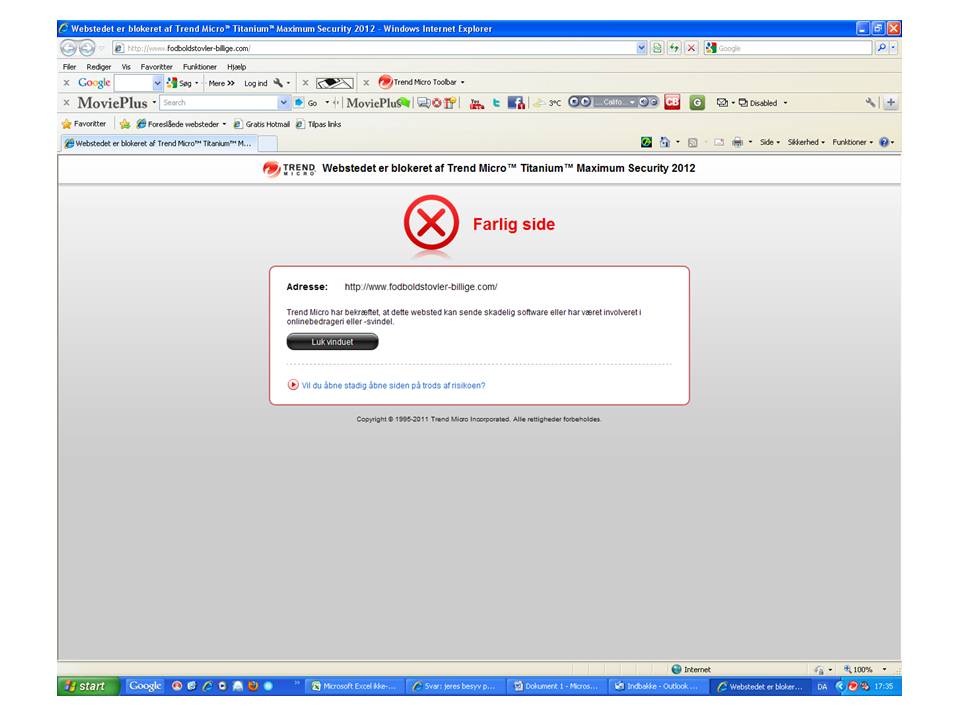Viewport: 960px width, 720px height.
Task: Open MoviePlus toolbar wrench options
Action: click(x=870, y=103)
